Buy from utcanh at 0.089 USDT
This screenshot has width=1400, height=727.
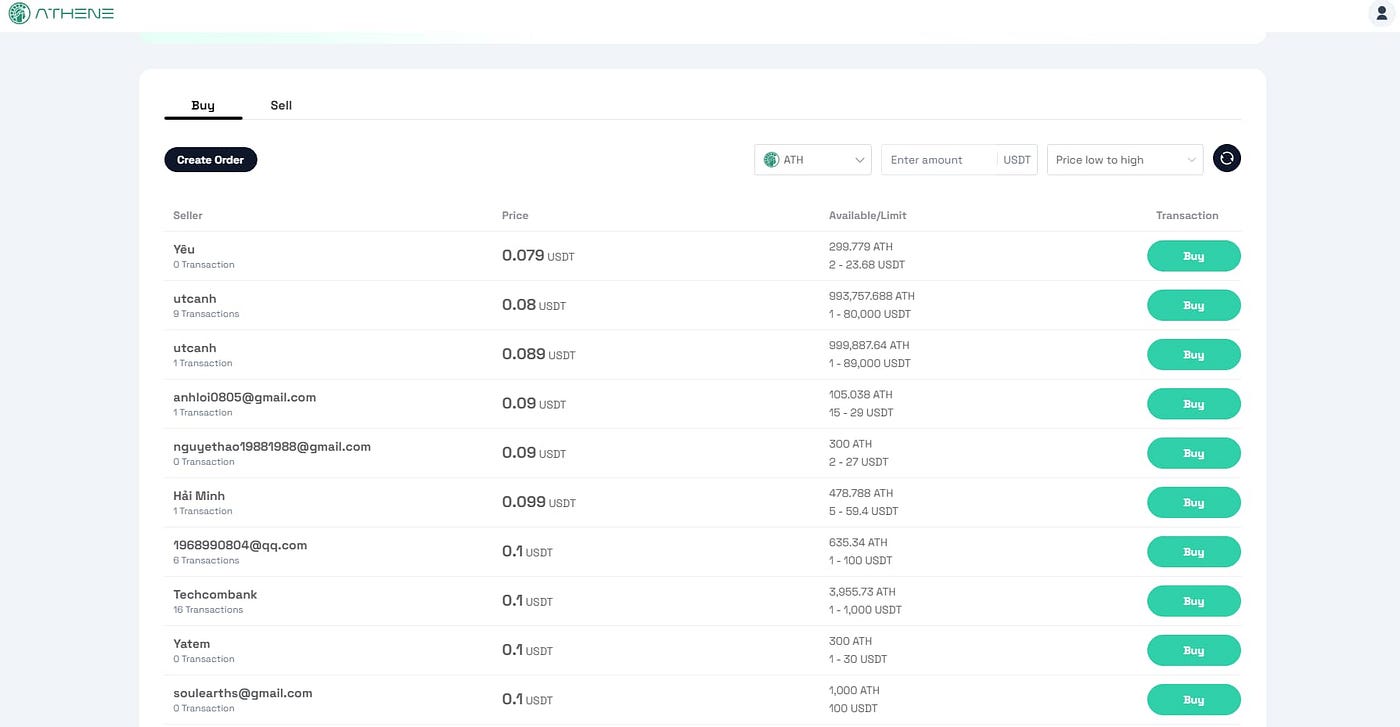coord(1194,354)
